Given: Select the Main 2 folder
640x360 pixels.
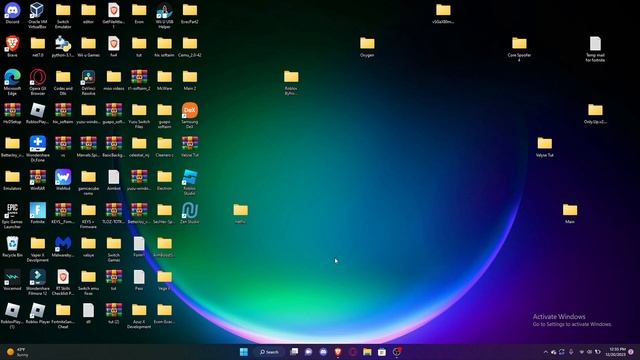Looking at the screenshot, I should [x=190, y=80].
